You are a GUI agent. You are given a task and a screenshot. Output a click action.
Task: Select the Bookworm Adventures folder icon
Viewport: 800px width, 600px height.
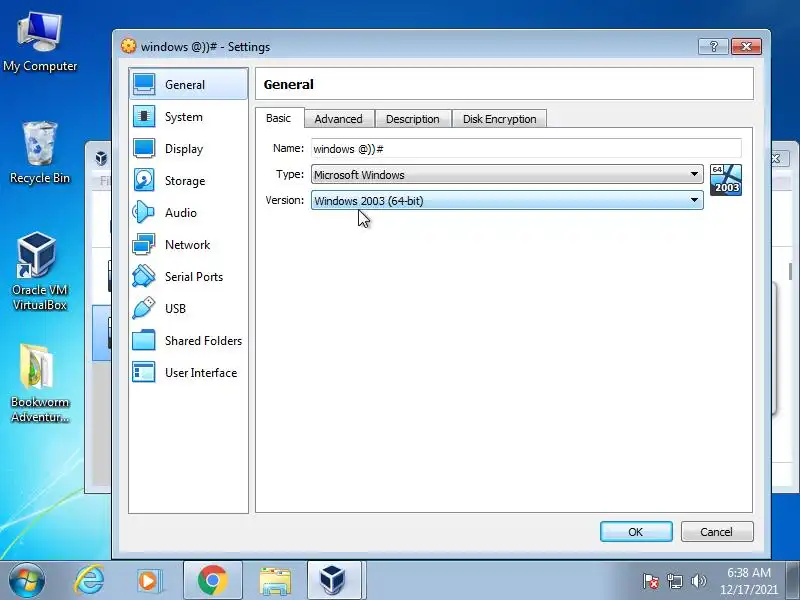point(40,383)
